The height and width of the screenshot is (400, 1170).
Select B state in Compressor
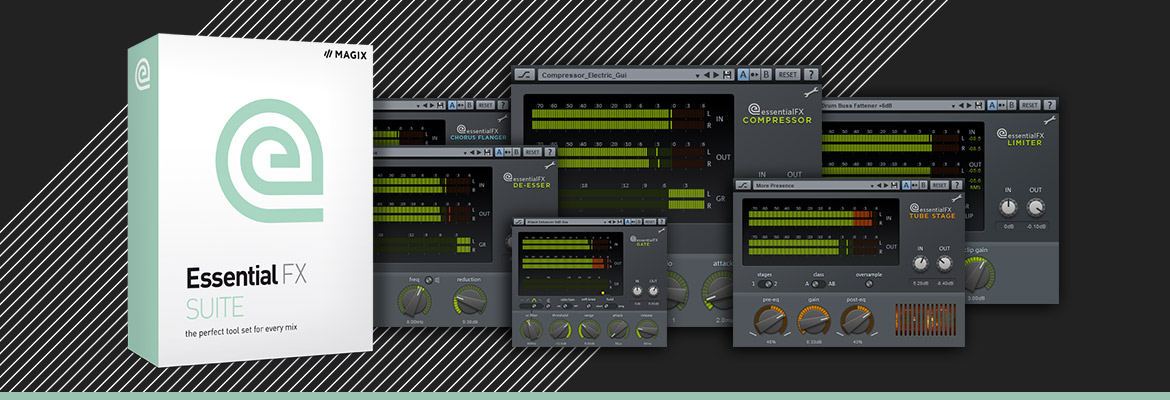pyautogui.click(x=766, y=75)
